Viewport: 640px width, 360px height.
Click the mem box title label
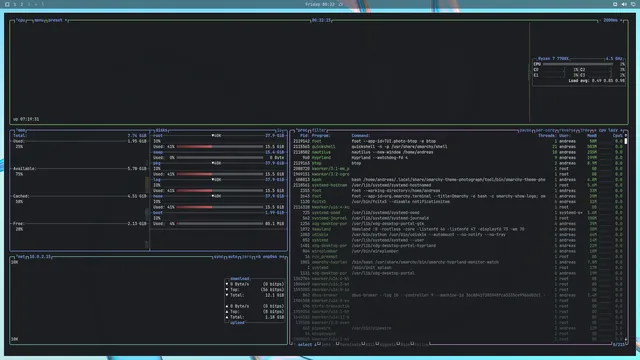21,130
